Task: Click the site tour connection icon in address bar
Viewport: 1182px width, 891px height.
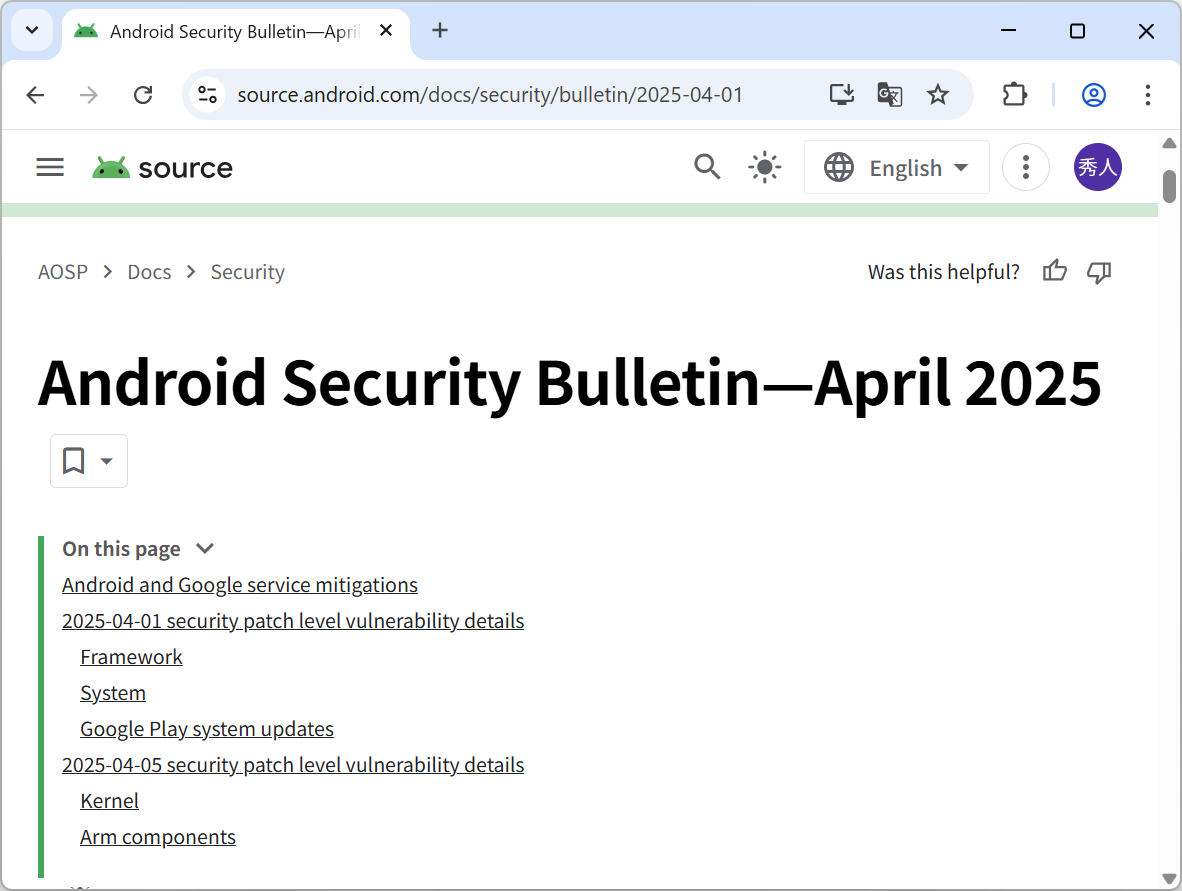Action: click(207, 94)
